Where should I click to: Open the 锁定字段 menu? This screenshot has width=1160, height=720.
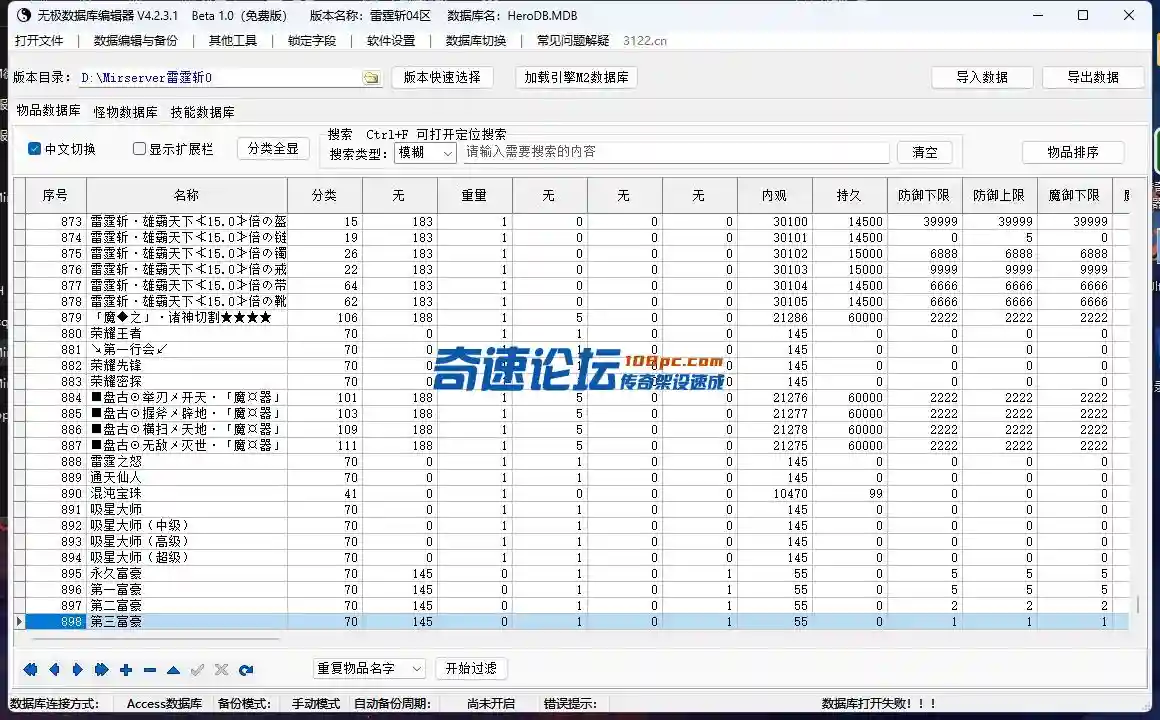tap(311, 41)
